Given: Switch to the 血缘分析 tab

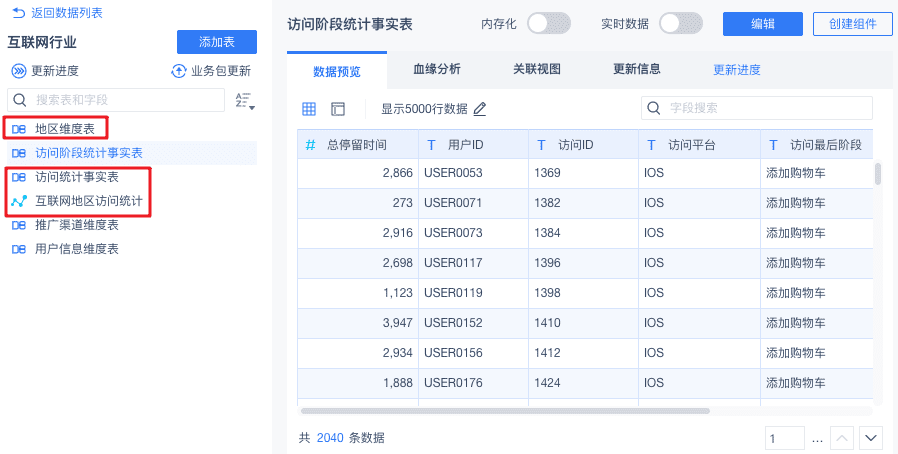Looking at the screenshot, I should coord(437,70).
